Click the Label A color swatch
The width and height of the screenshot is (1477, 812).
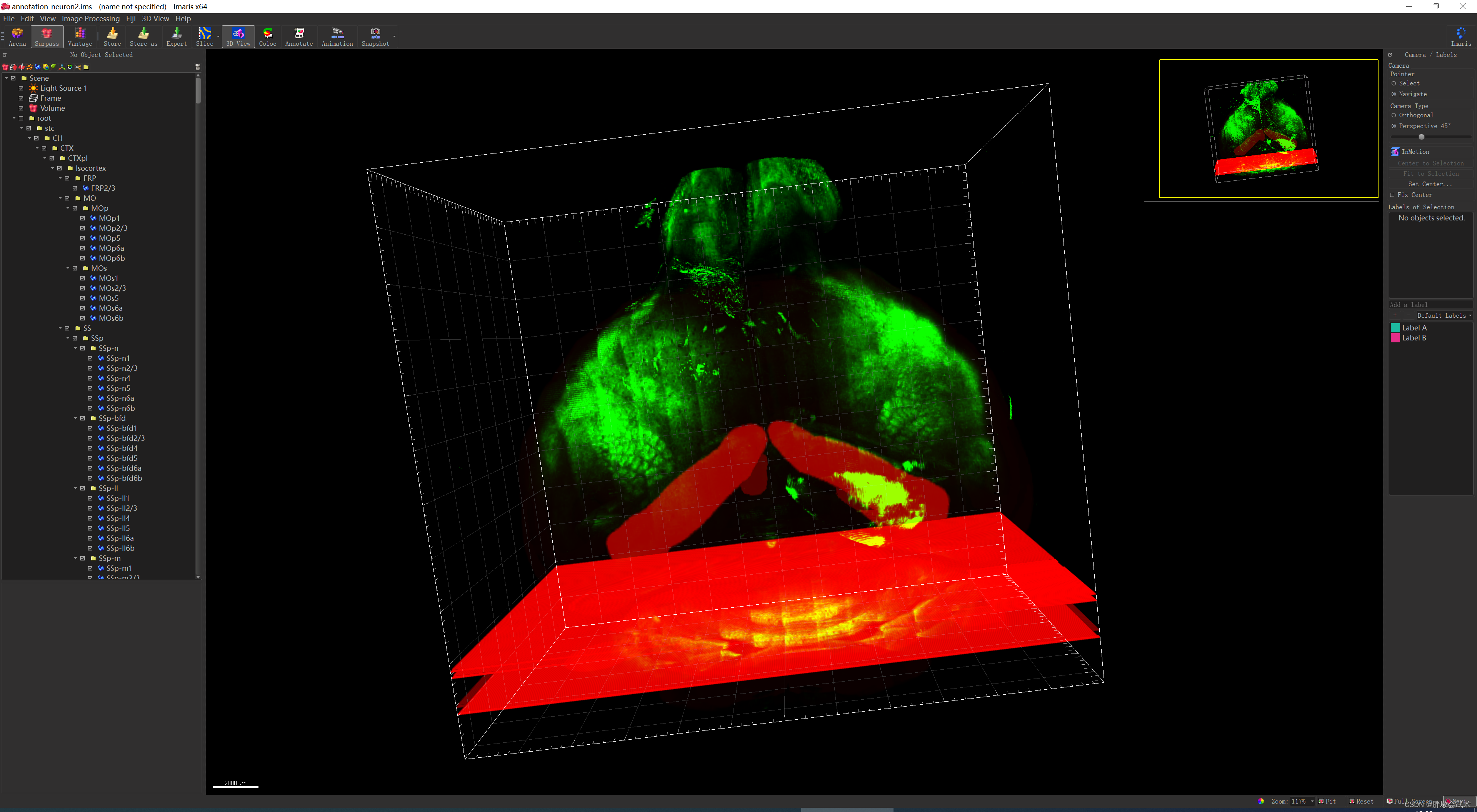pos(1395,328)
